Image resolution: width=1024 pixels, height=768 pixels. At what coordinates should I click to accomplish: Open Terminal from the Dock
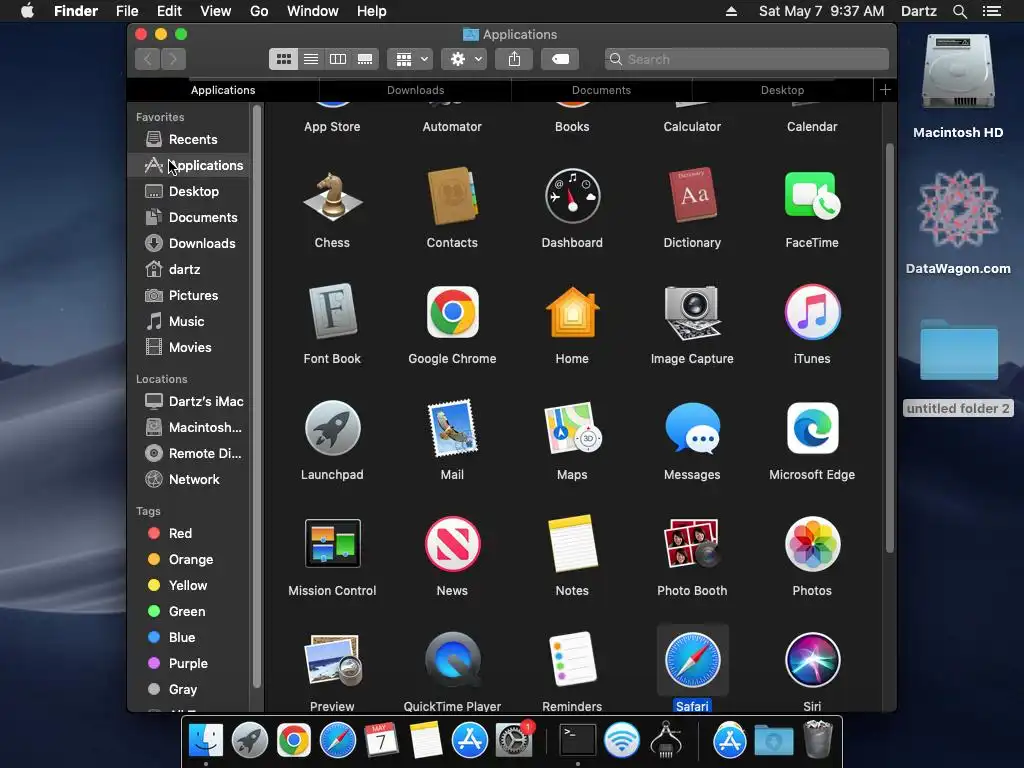pyautogui.click(x=578, y=741)
